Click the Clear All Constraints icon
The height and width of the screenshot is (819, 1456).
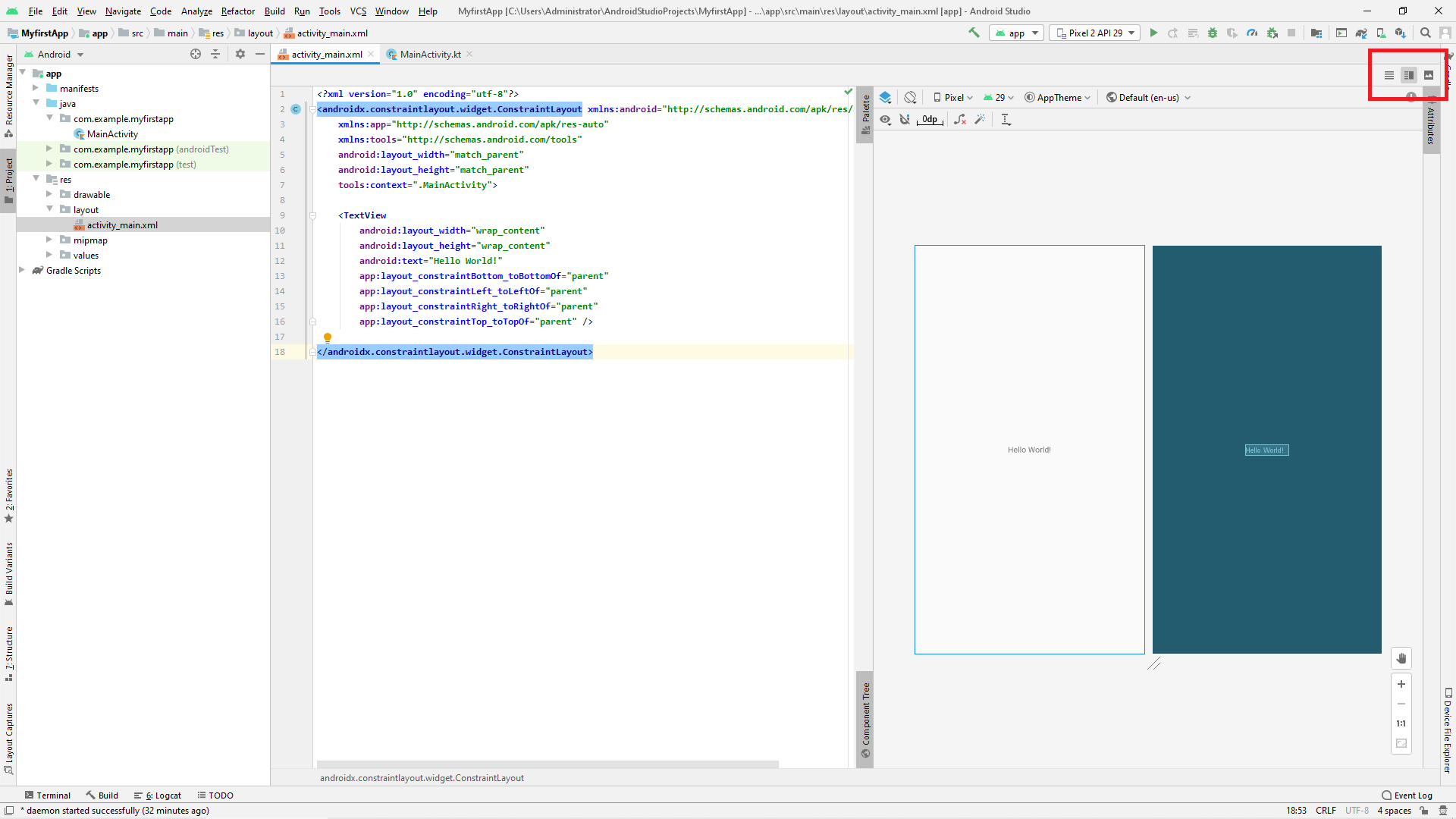point(960,119)
